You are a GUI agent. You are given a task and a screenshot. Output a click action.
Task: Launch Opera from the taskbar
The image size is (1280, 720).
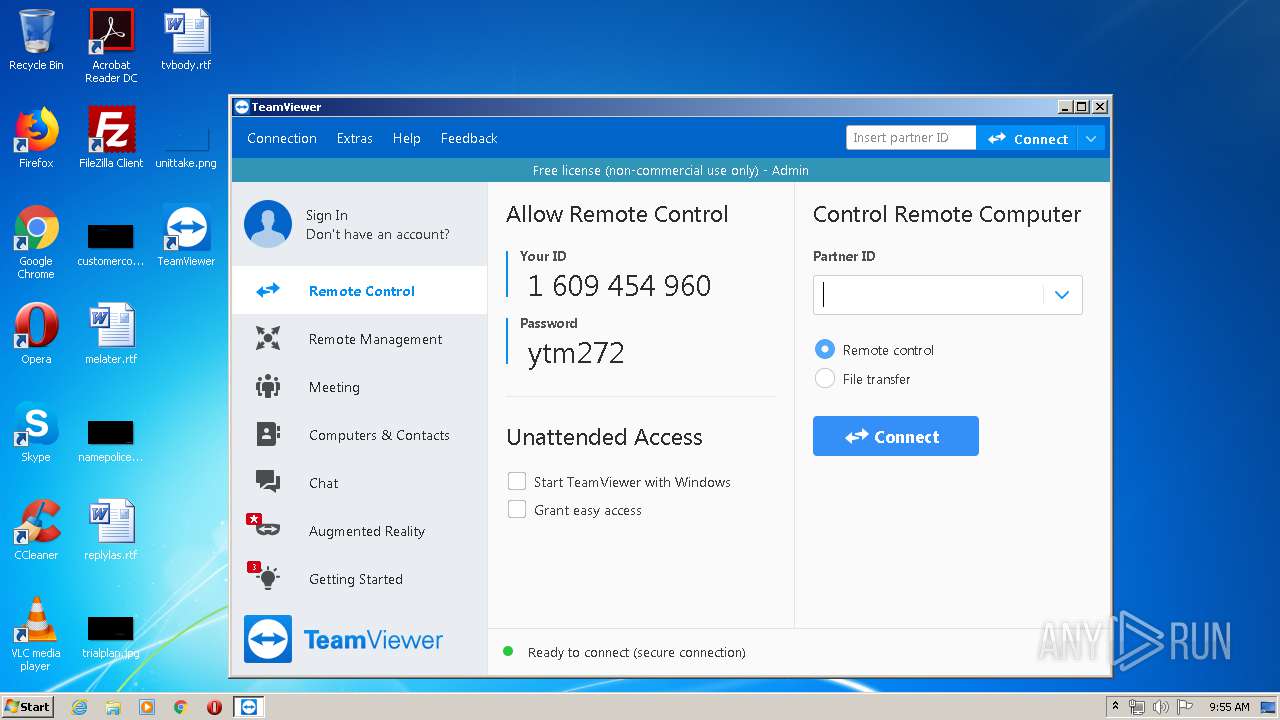point(214,707)
